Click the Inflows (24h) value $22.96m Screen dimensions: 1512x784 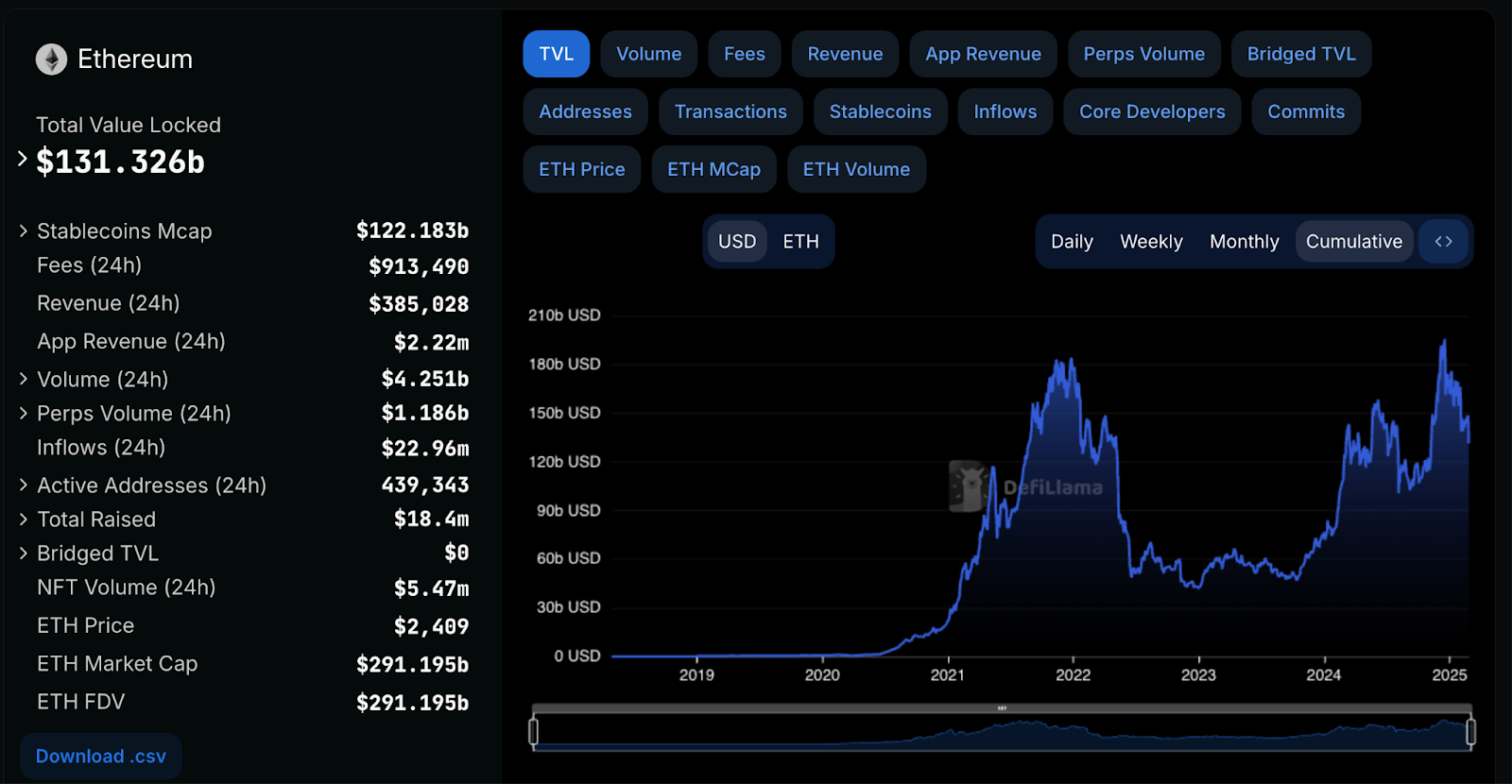click(x=425, y=448)
